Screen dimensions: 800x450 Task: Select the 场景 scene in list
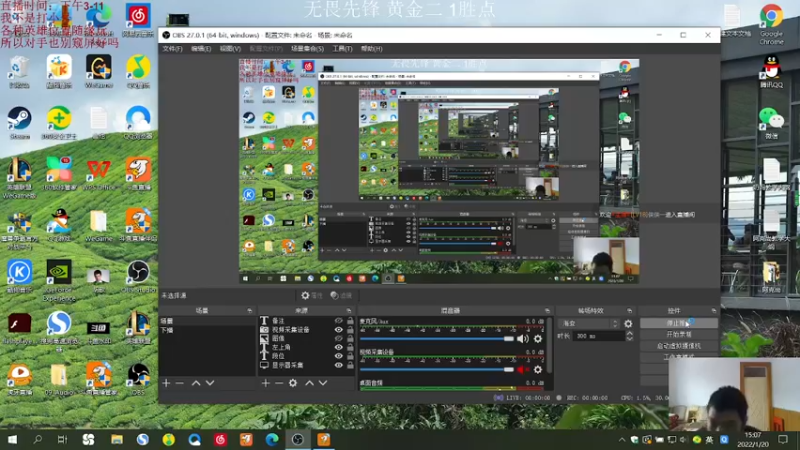[x=207, y=321]
